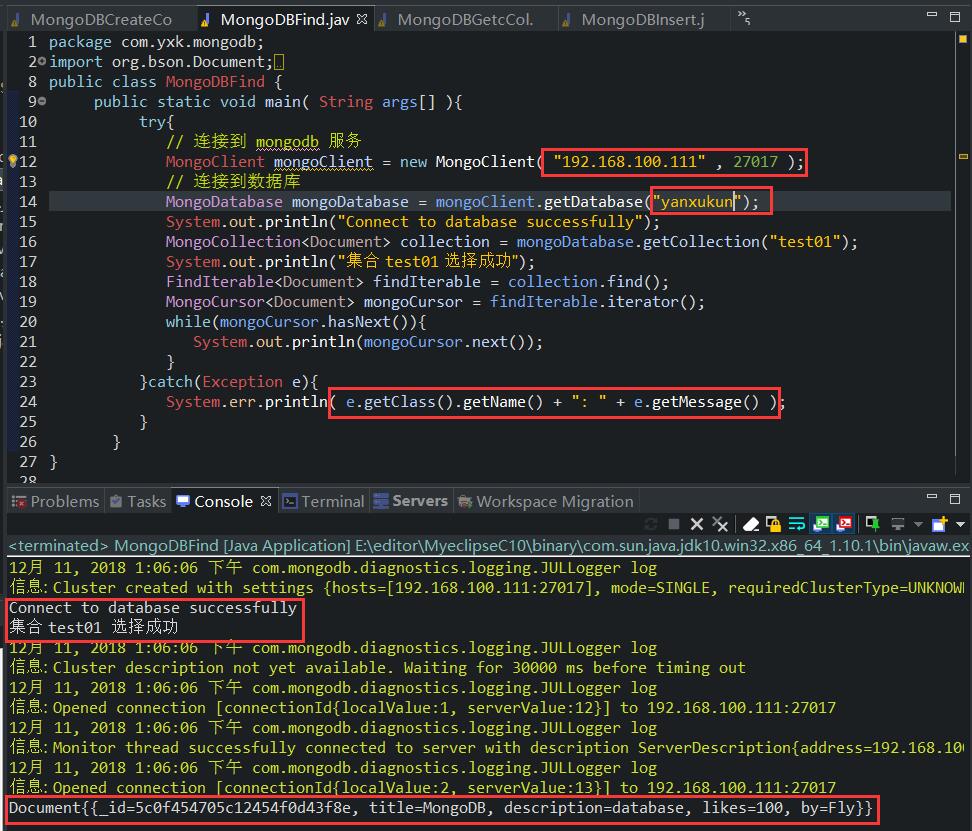Click the Open Console icon
972x831 pixels.
pos(940,524)
